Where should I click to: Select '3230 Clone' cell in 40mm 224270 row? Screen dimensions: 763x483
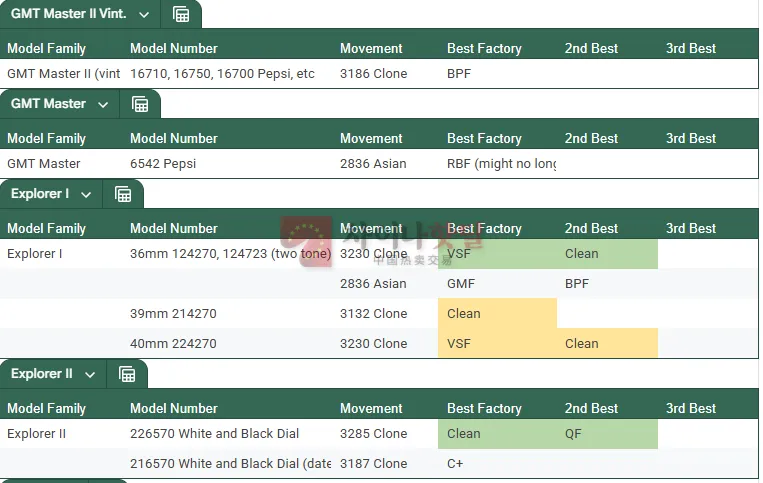[x=374, y=344]
